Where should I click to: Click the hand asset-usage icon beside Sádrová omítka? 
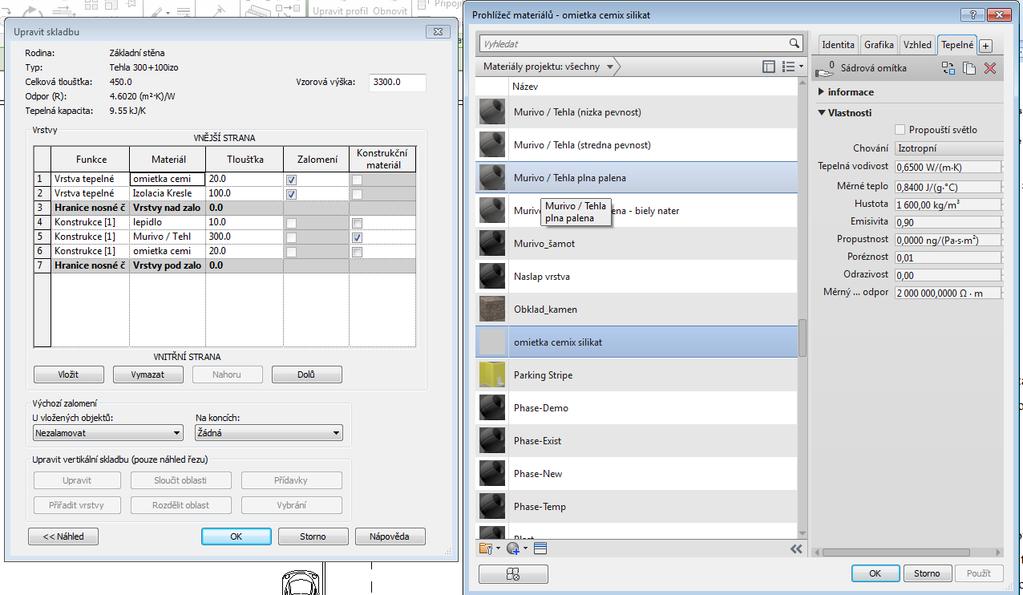[825, 69]
